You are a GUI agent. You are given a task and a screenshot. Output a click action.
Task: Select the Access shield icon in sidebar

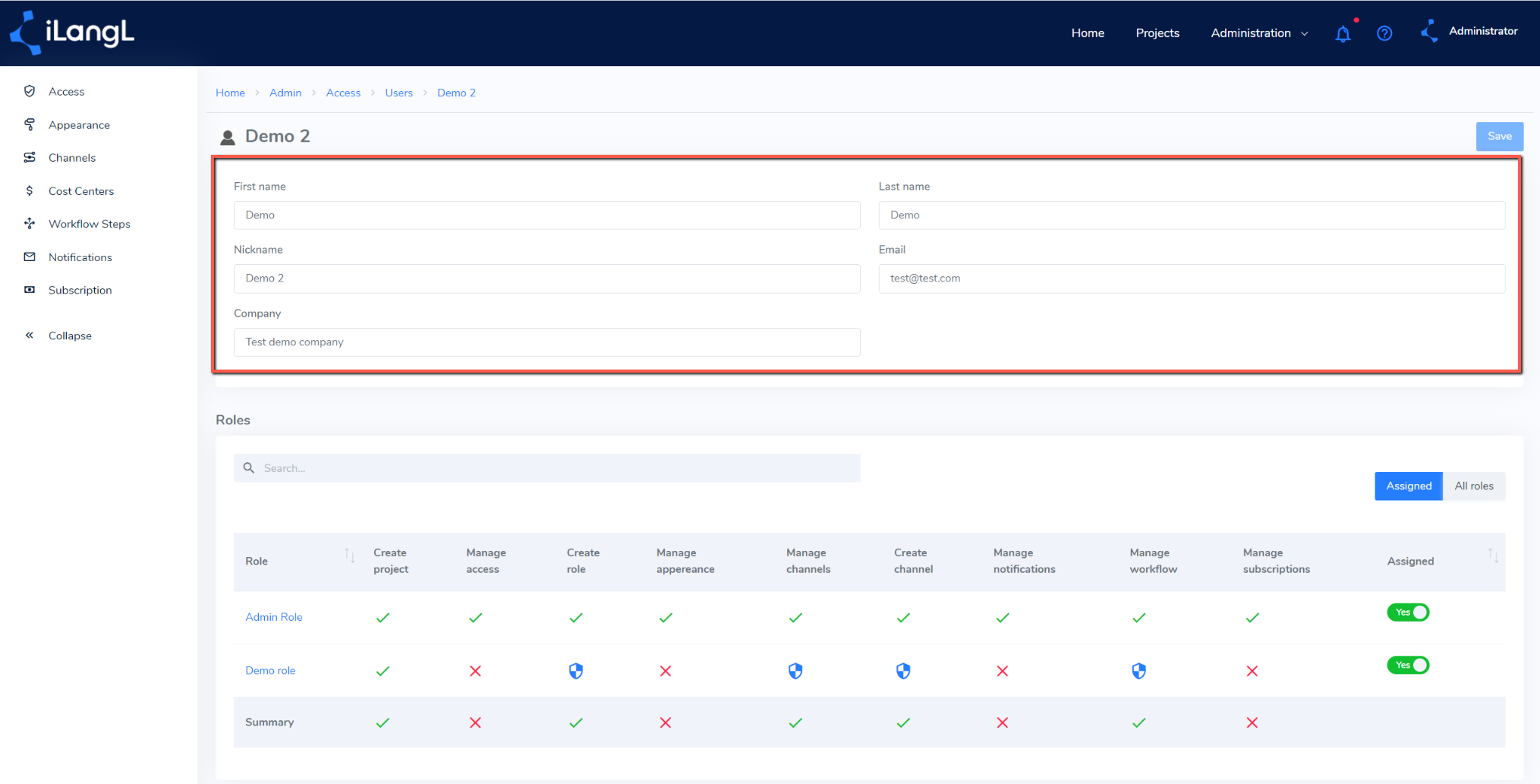(x=30, y=91)
